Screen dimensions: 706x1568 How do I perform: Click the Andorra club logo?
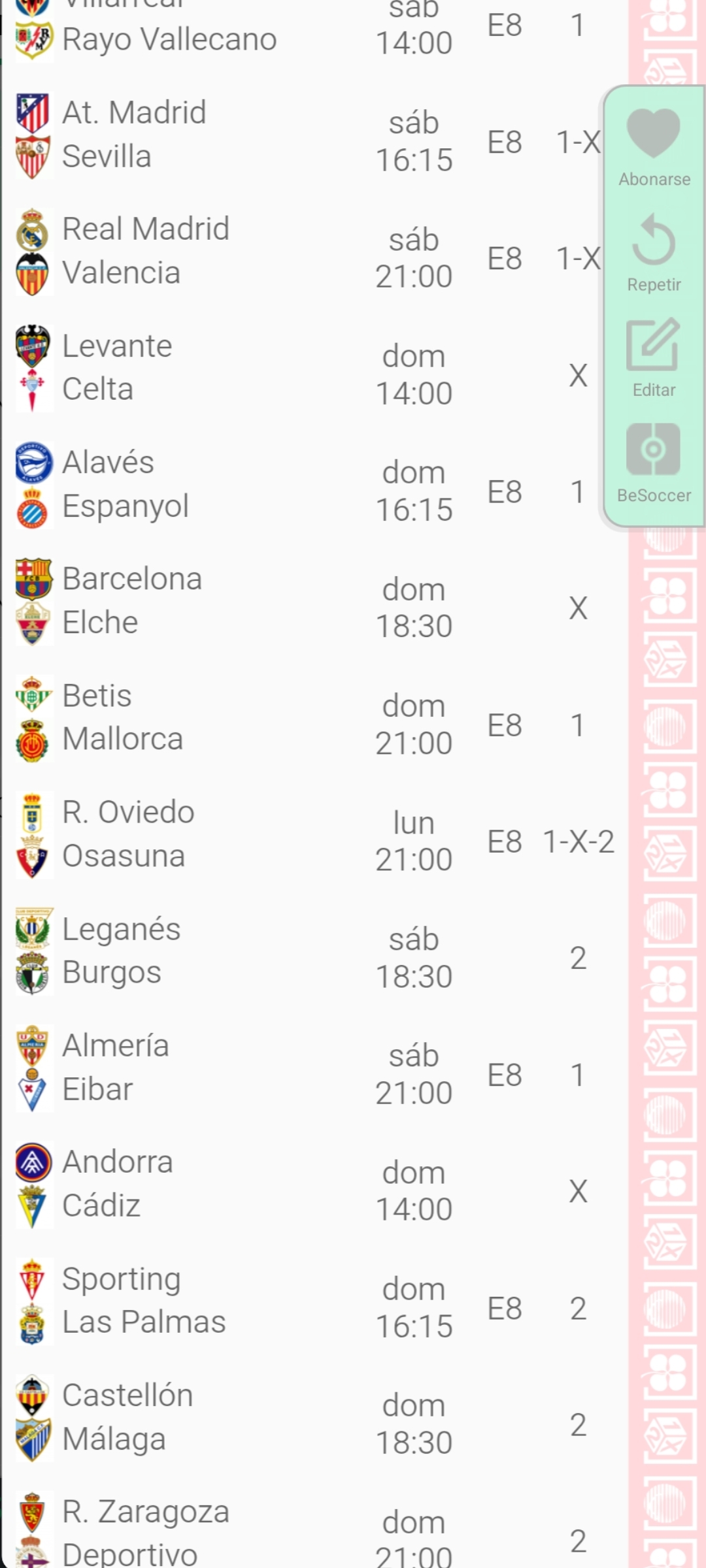(x=33, y=1162)
